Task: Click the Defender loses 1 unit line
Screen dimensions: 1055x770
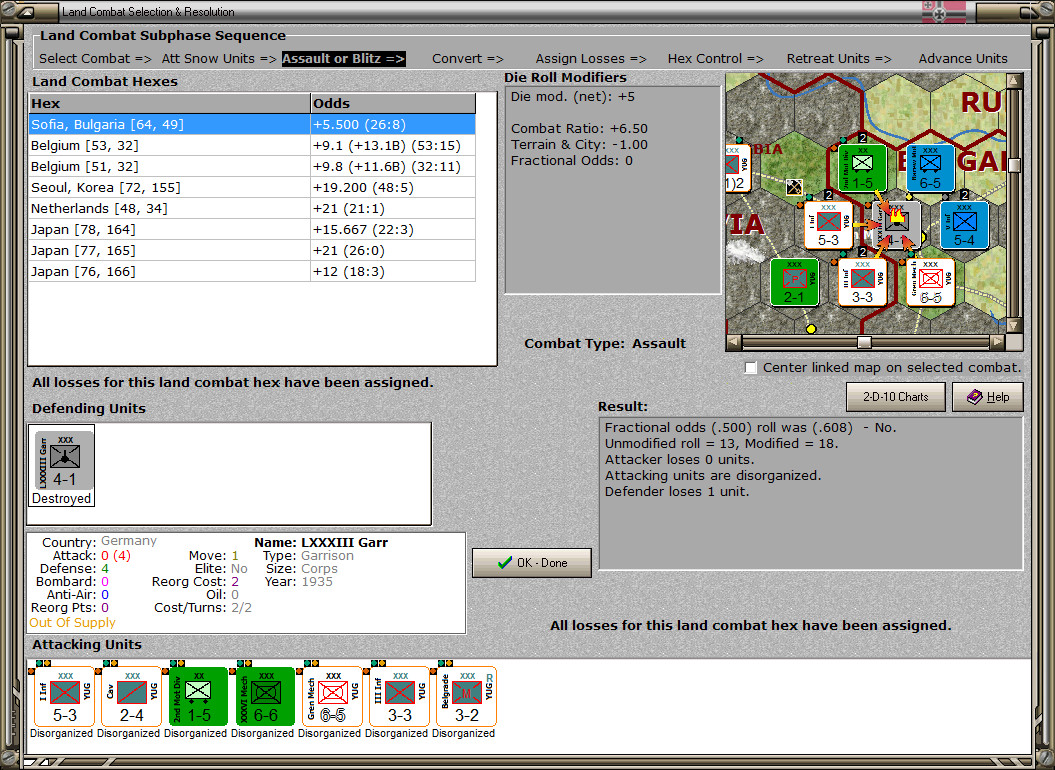Action: [x=675, y=491]
